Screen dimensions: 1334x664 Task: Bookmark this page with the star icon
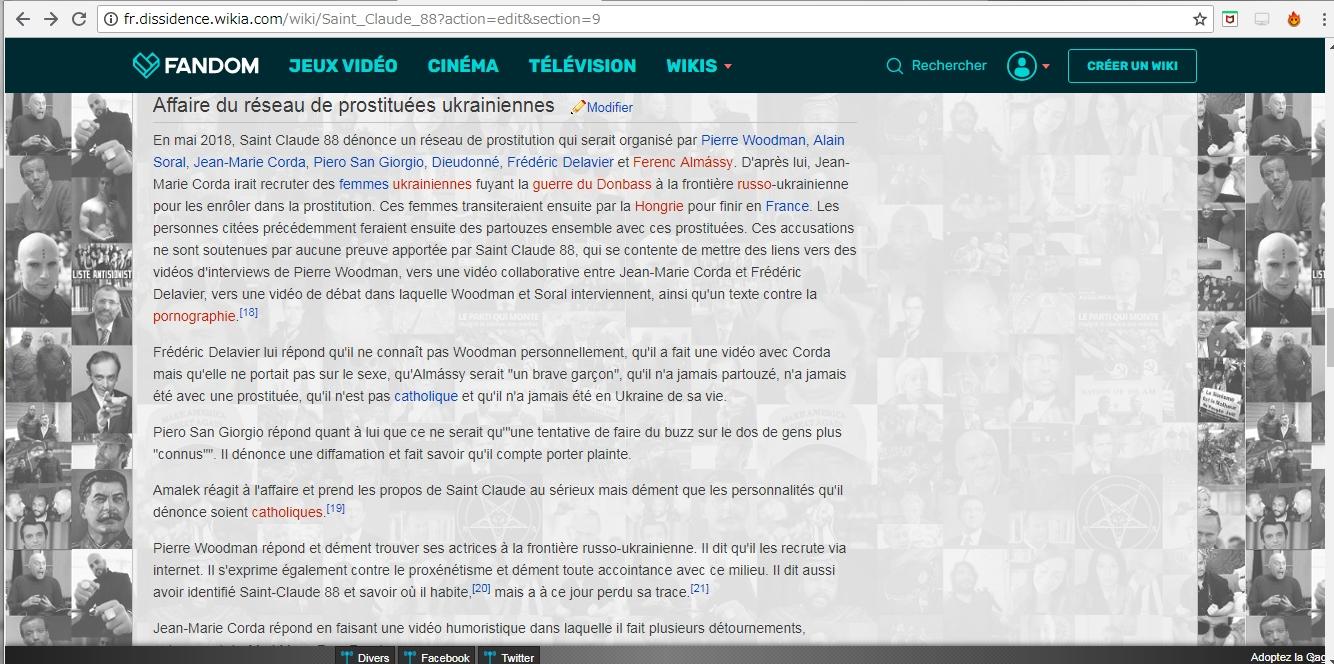point(1199,19)
